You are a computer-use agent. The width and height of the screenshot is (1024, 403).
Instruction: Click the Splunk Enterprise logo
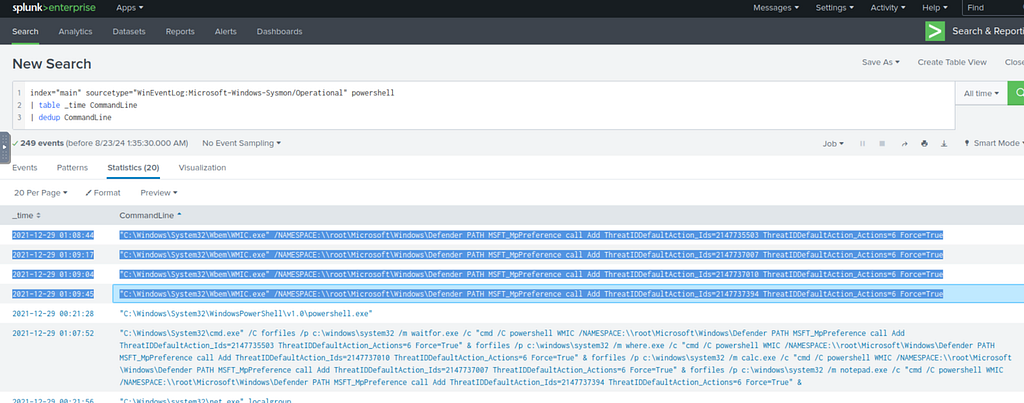(54, 8)
